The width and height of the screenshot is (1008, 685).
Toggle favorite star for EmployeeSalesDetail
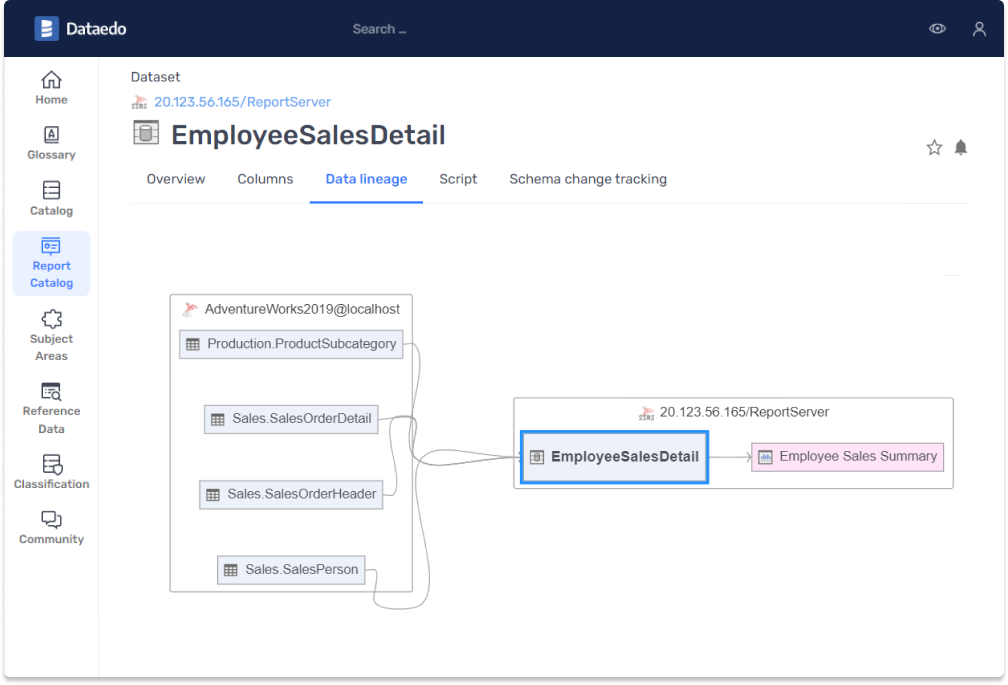934,148
